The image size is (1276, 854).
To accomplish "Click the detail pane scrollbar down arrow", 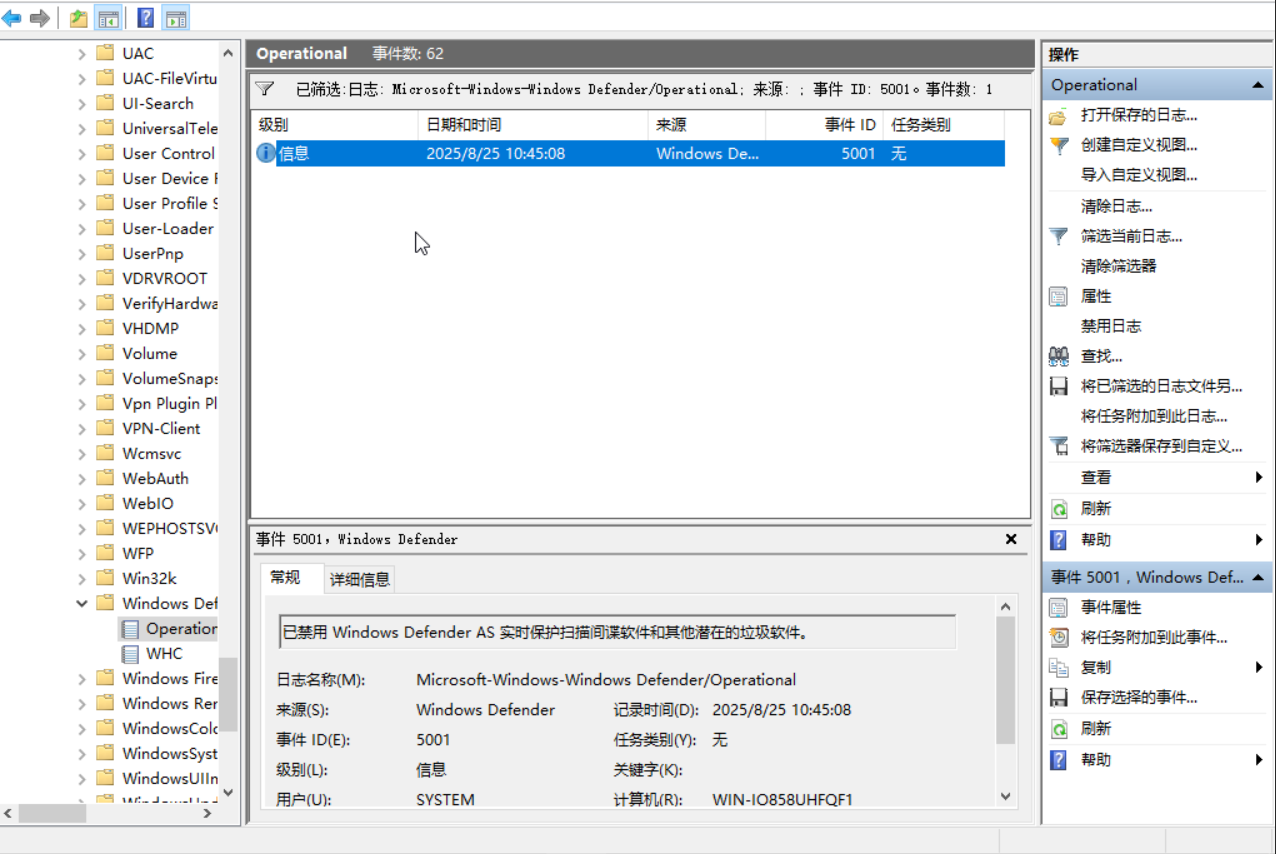I will [1006, 796].
